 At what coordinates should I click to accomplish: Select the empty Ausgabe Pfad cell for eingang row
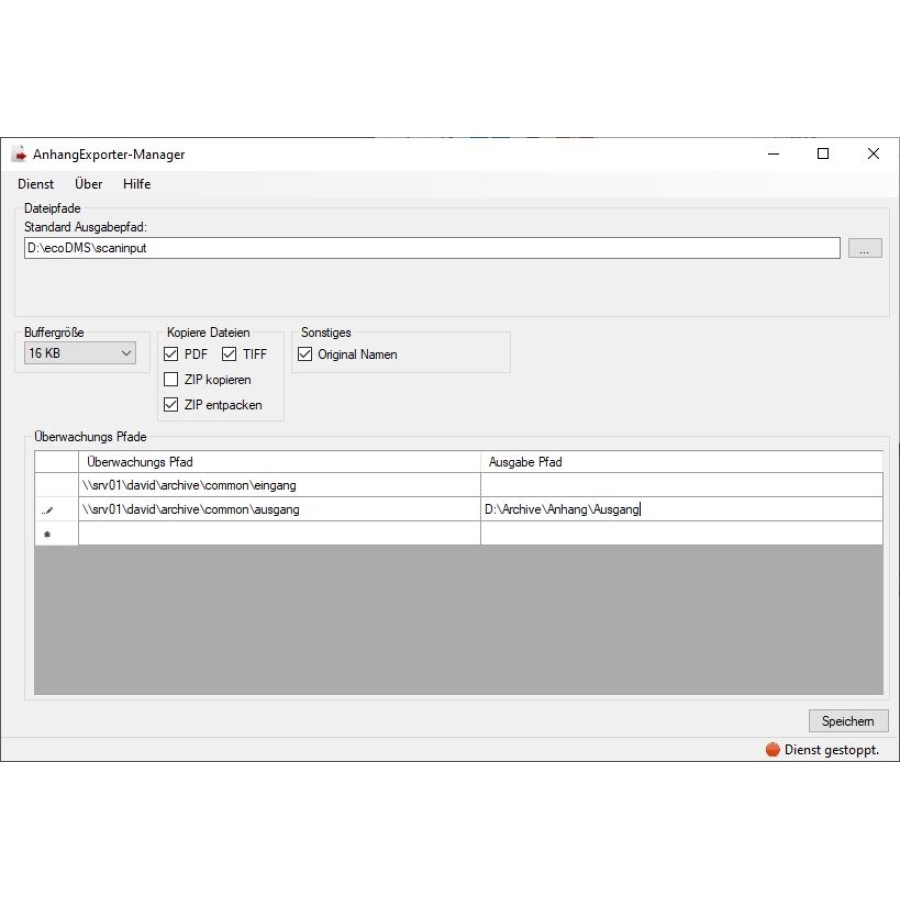click(x=680, y=485)
